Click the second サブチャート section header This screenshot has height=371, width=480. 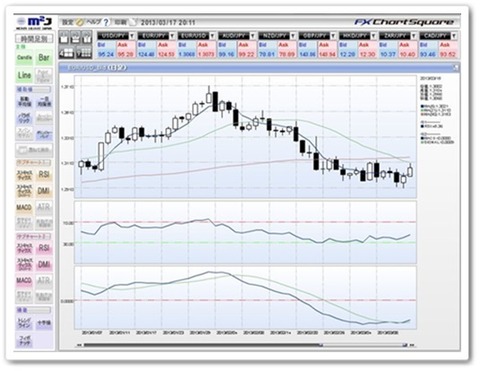pos(34,236)
